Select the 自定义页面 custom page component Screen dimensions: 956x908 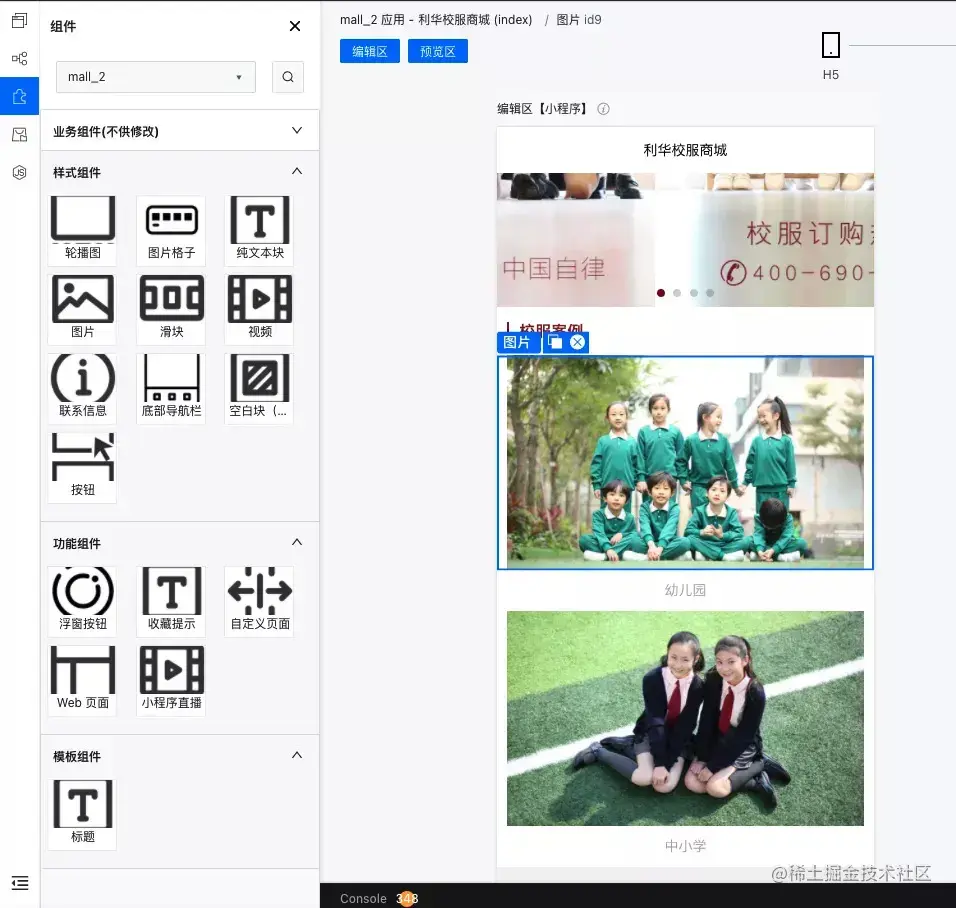(x=260, y=601)
